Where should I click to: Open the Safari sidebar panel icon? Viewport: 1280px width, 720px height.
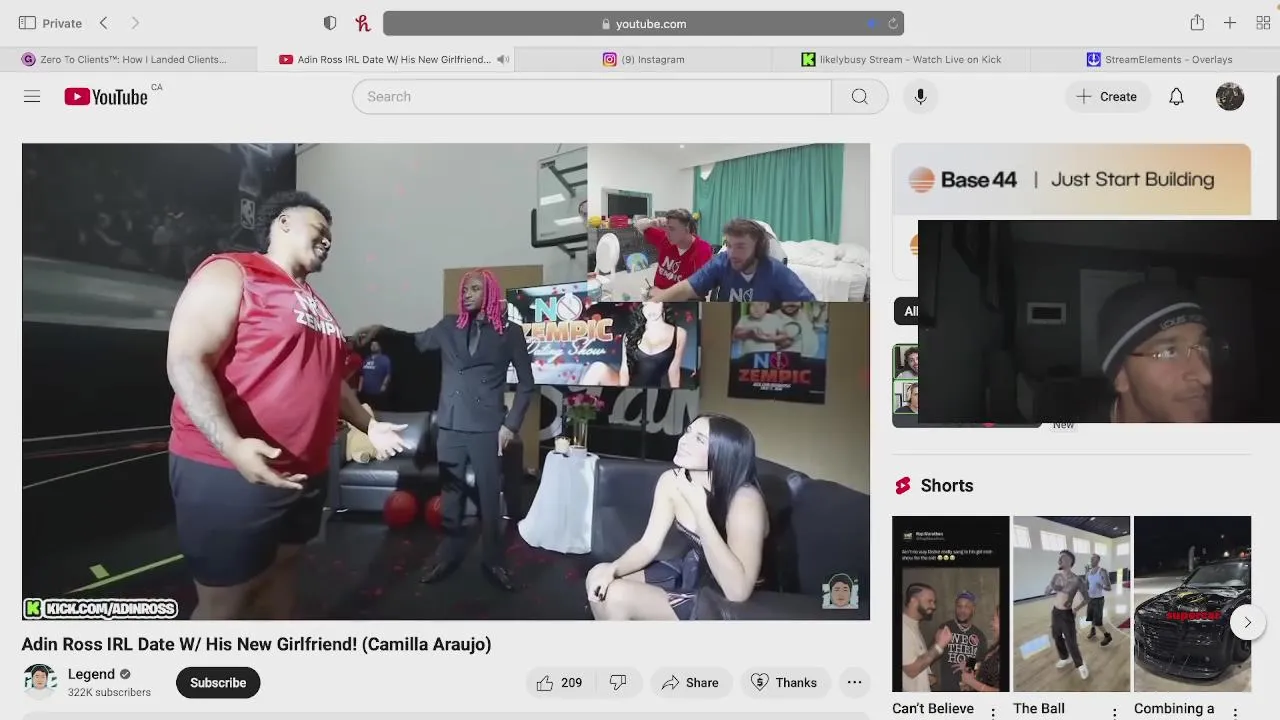[27, 23]
